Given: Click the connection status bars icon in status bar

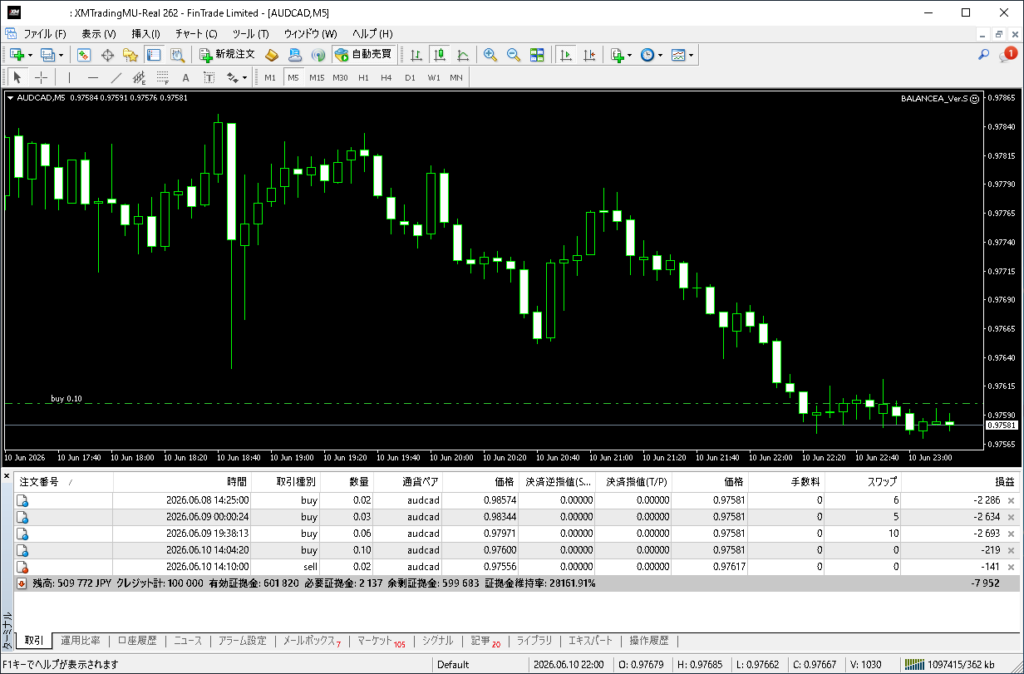Looking at the screenshot, I should point(914,665).
